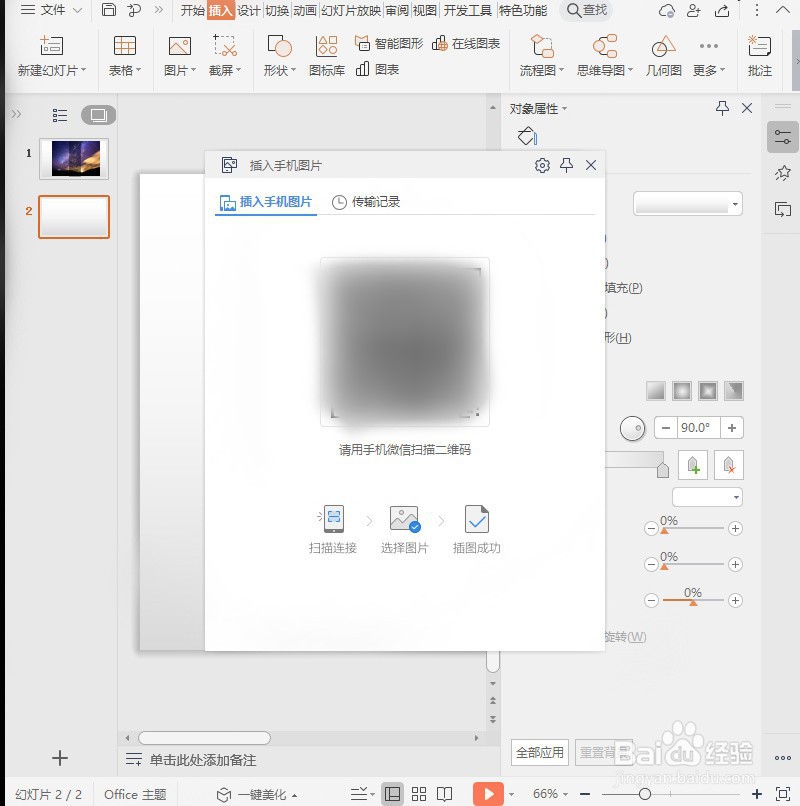Close the 插入手机图片 dialog
This screenshot has width=800, height=806.
(x=591, y=165)
